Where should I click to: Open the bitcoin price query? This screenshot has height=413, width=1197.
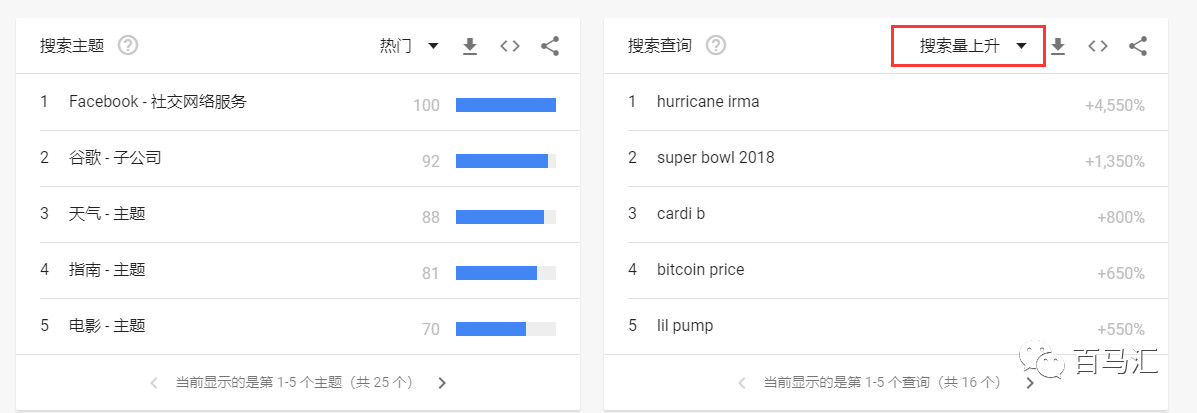click(x=700, y=270)
